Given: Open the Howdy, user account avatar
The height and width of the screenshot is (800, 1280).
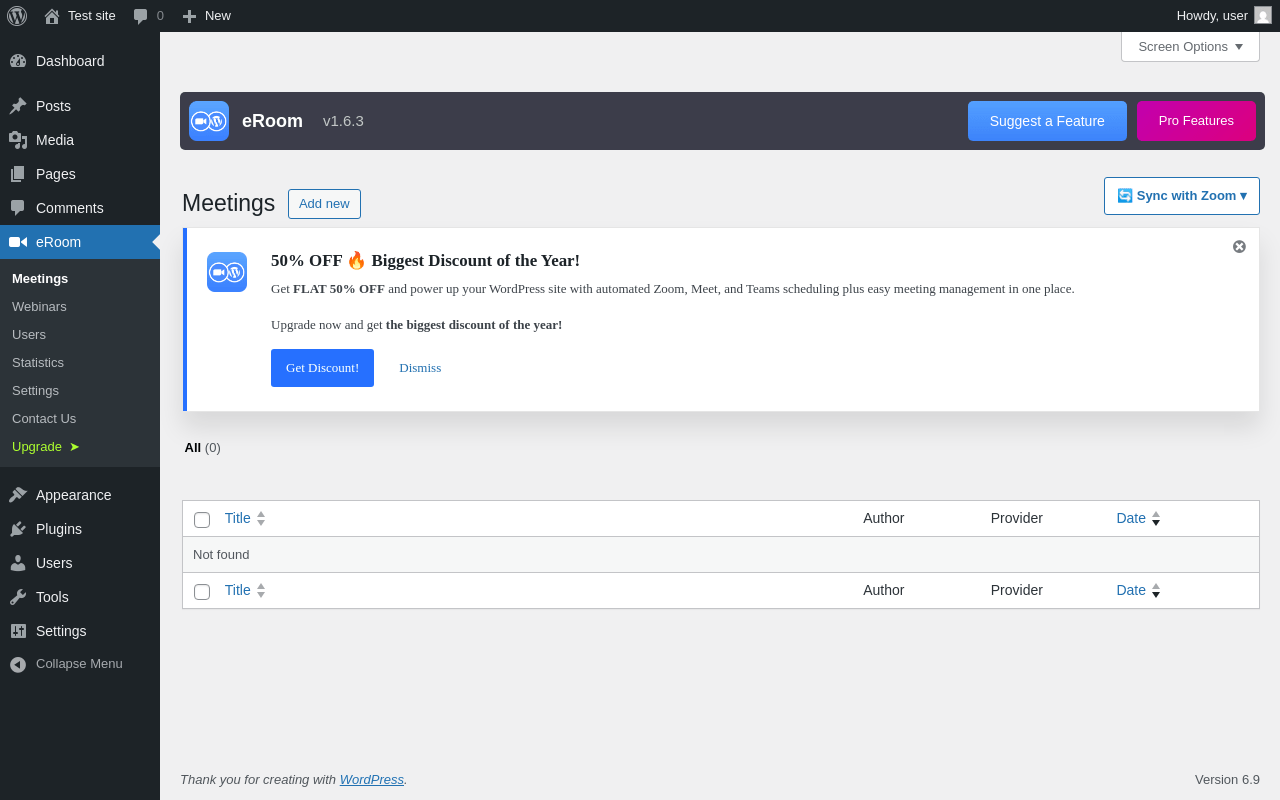Looking at the screenshot, I should pyautogui.click(x=1263, y=15).
